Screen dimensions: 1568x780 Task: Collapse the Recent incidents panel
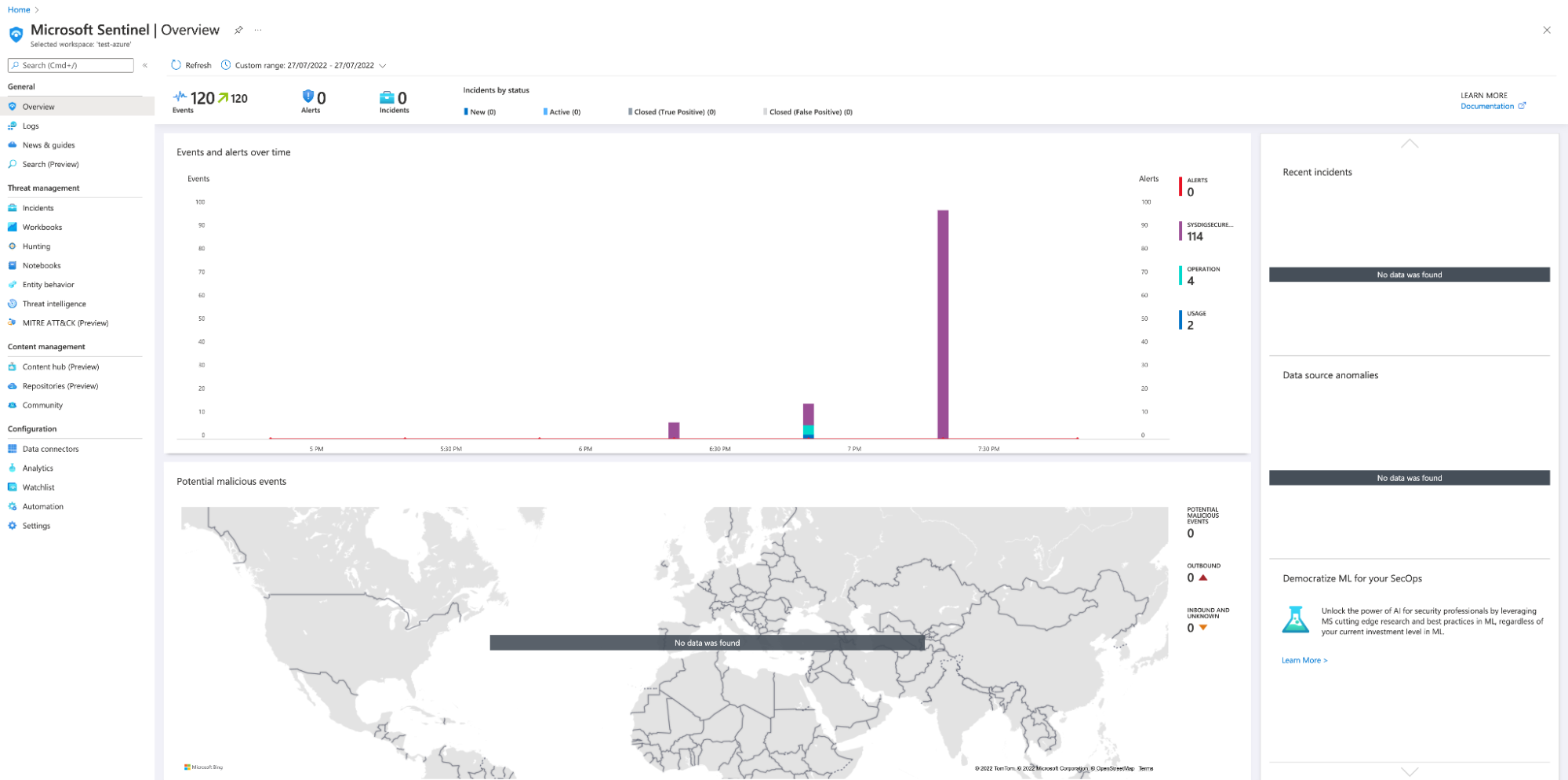1409,144
